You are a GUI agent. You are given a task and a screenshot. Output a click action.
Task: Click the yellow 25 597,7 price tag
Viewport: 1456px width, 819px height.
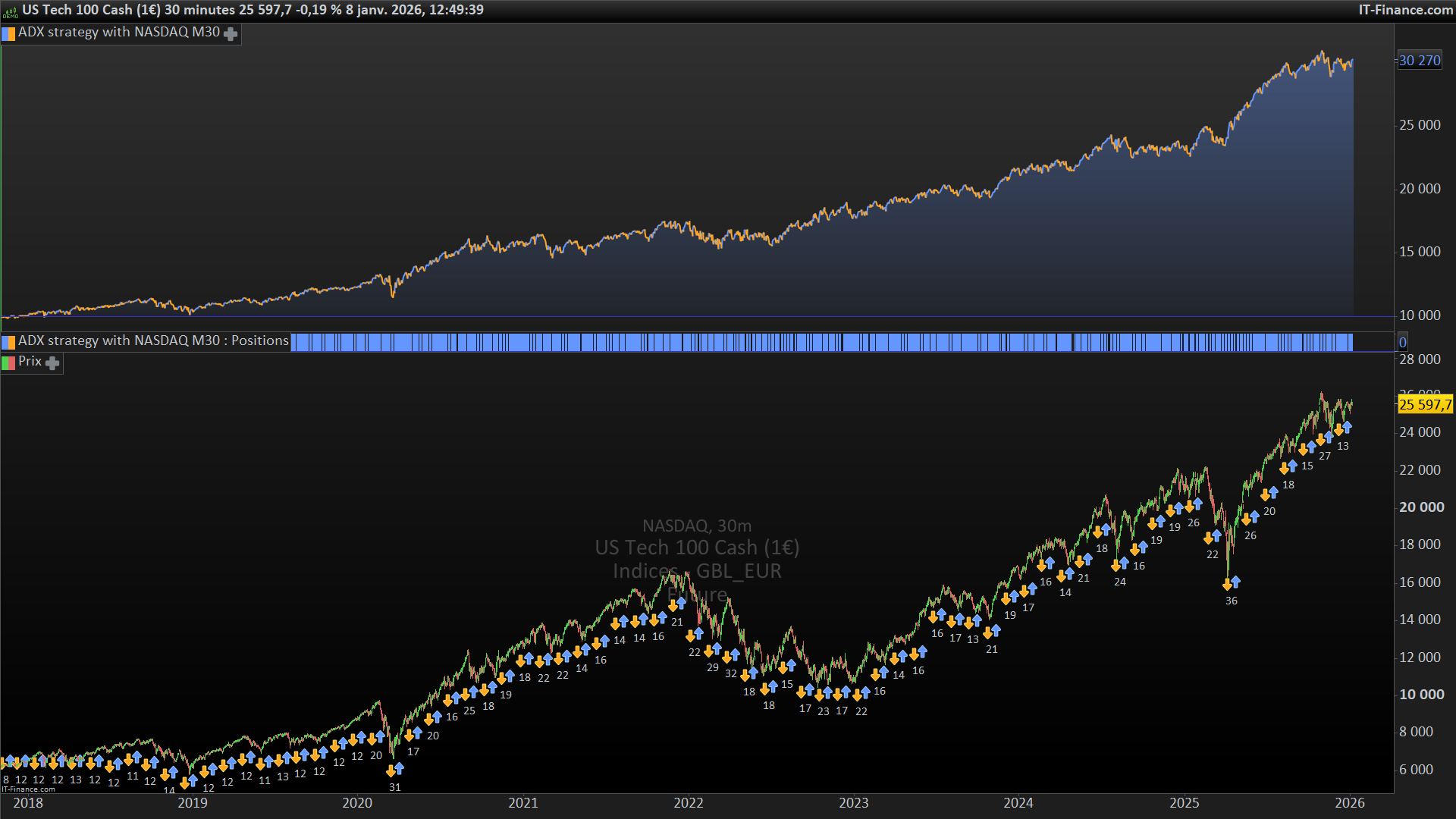pos(1425,405)
